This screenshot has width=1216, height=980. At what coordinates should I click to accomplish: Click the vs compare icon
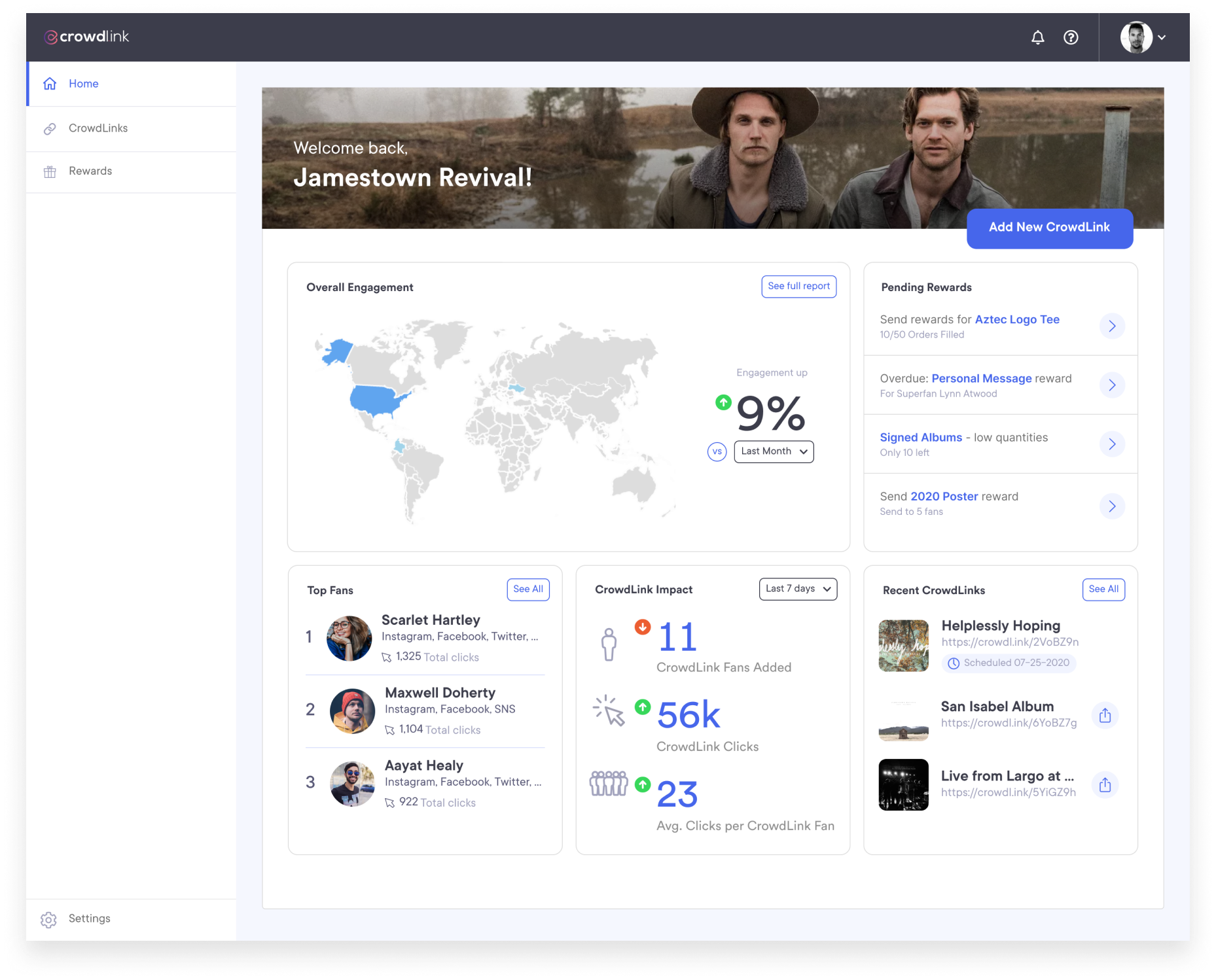pyautogui.click(x=717, y=451)
